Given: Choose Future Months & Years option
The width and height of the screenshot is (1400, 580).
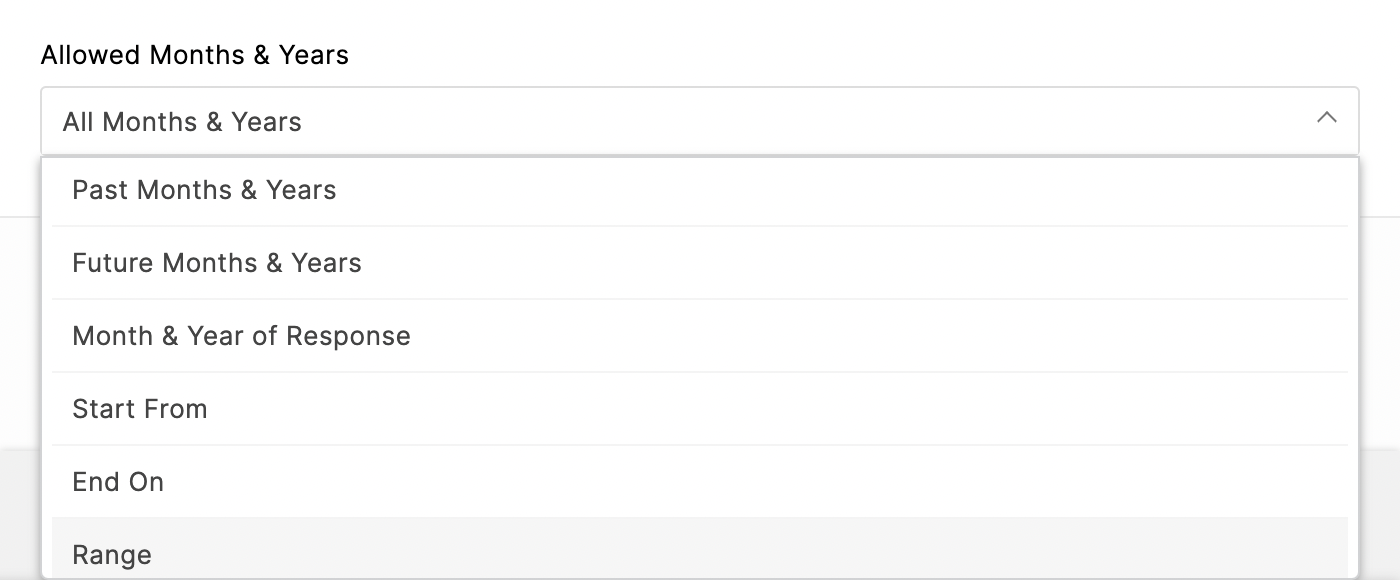Looking at the screenshot, I should (x=217, y=263).
